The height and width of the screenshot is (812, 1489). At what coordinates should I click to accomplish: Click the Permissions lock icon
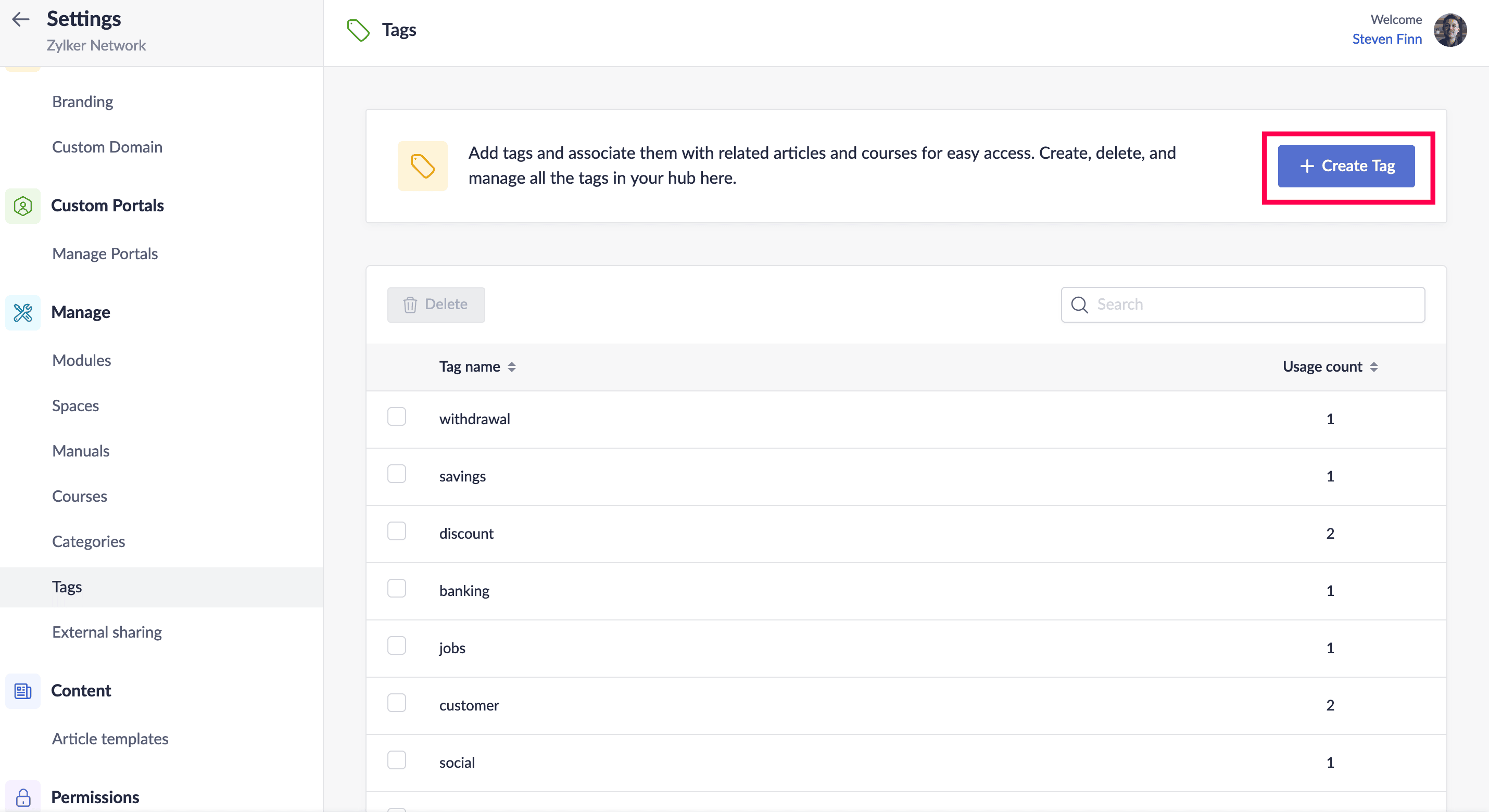(23, 797)
